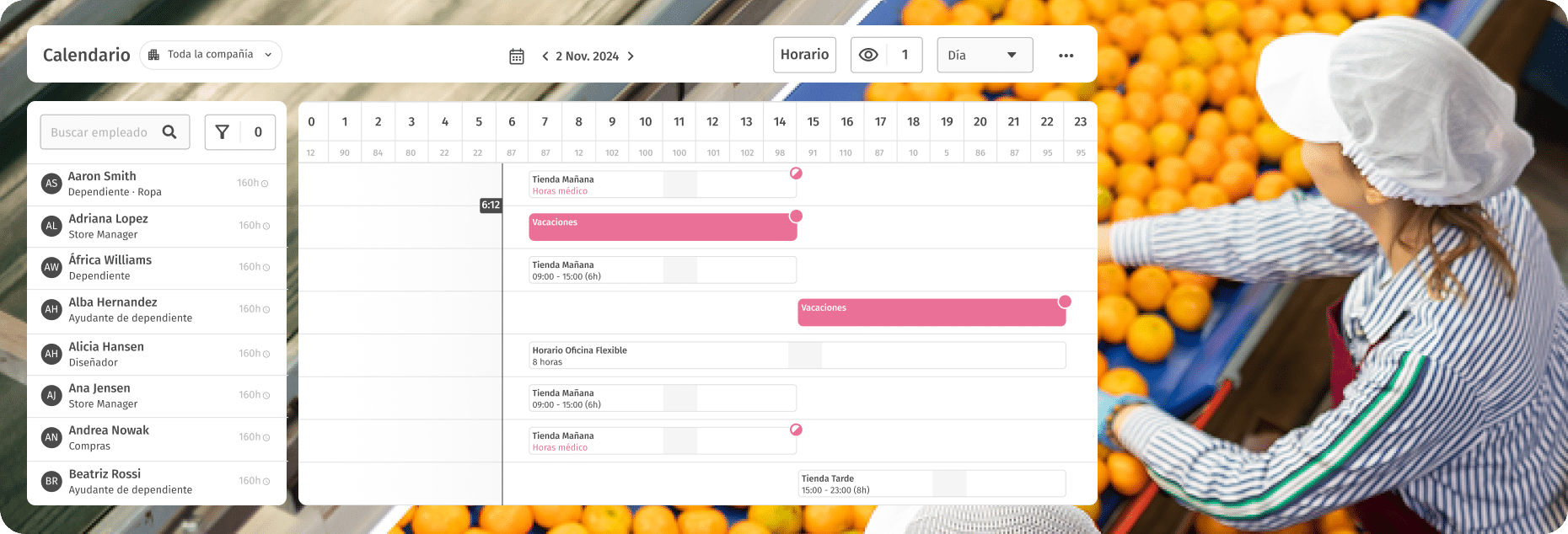Open the three-dot more options menu
This screenshot has width=1568, height=534.
point(1066,56)
